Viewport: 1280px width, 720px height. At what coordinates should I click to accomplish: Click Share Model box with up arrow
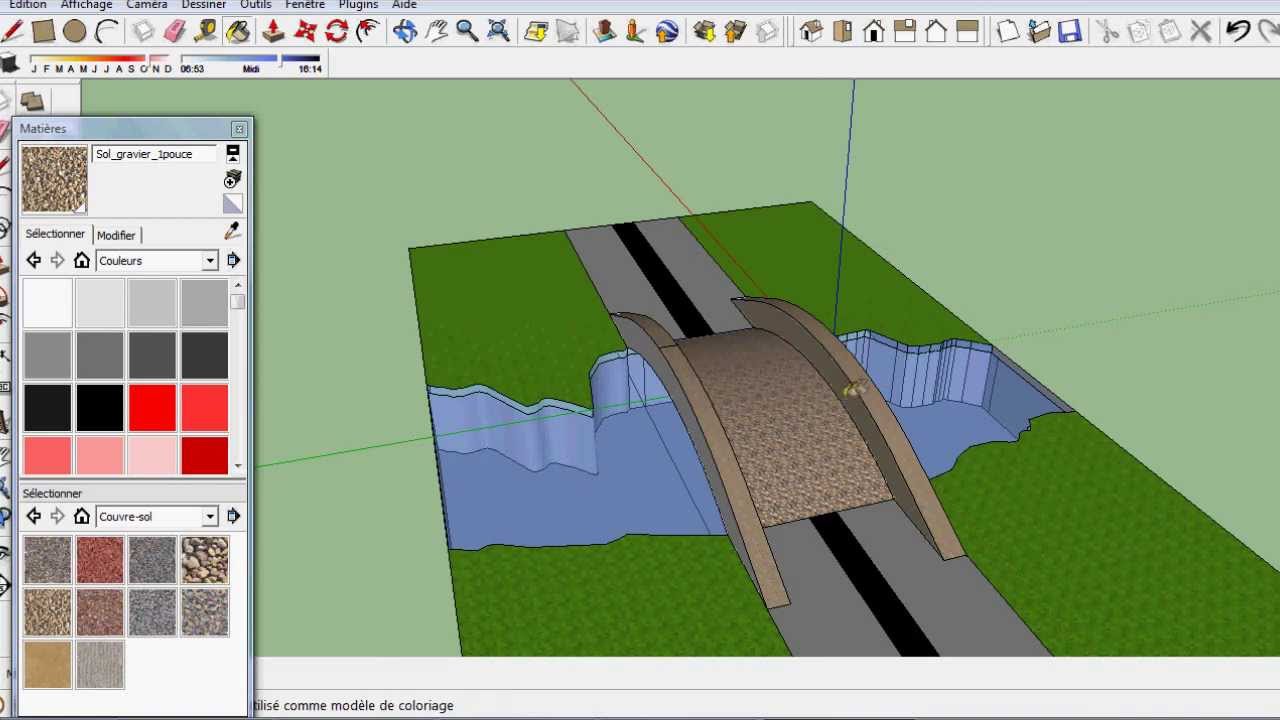point(735,32)
